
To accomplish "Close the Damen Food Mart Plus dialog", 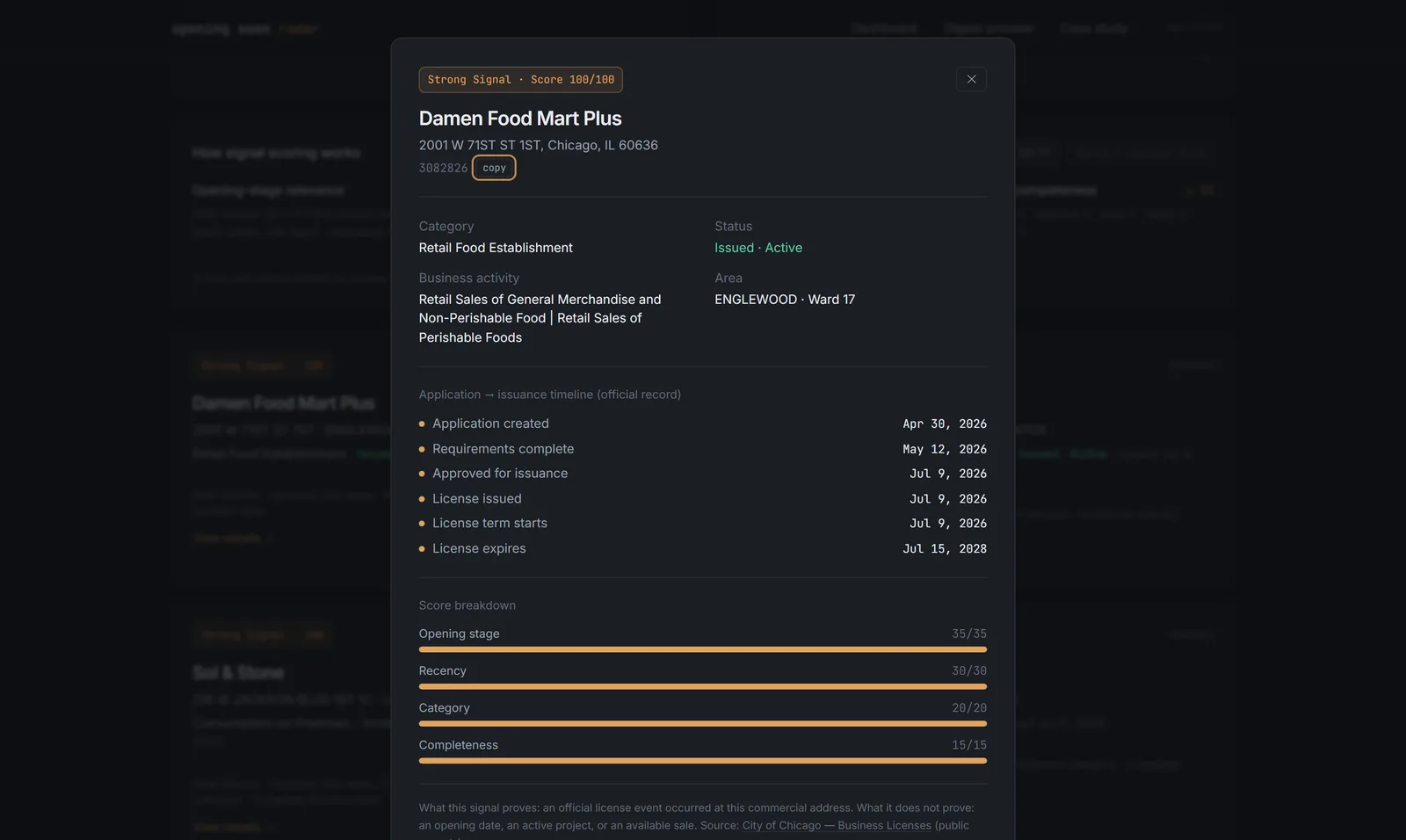I will coord(971,79).
